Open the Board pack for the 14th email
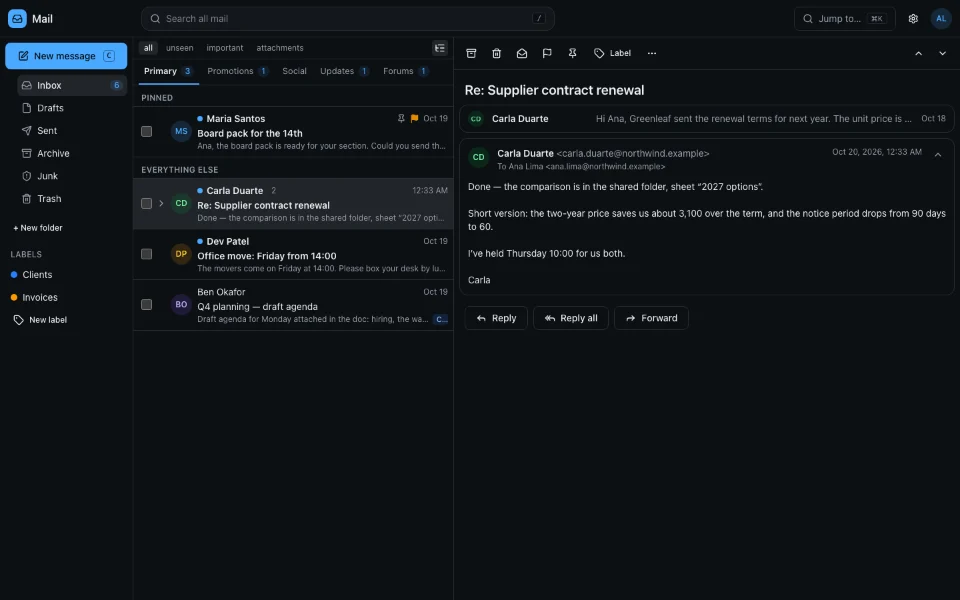 [x=293, y=132]
